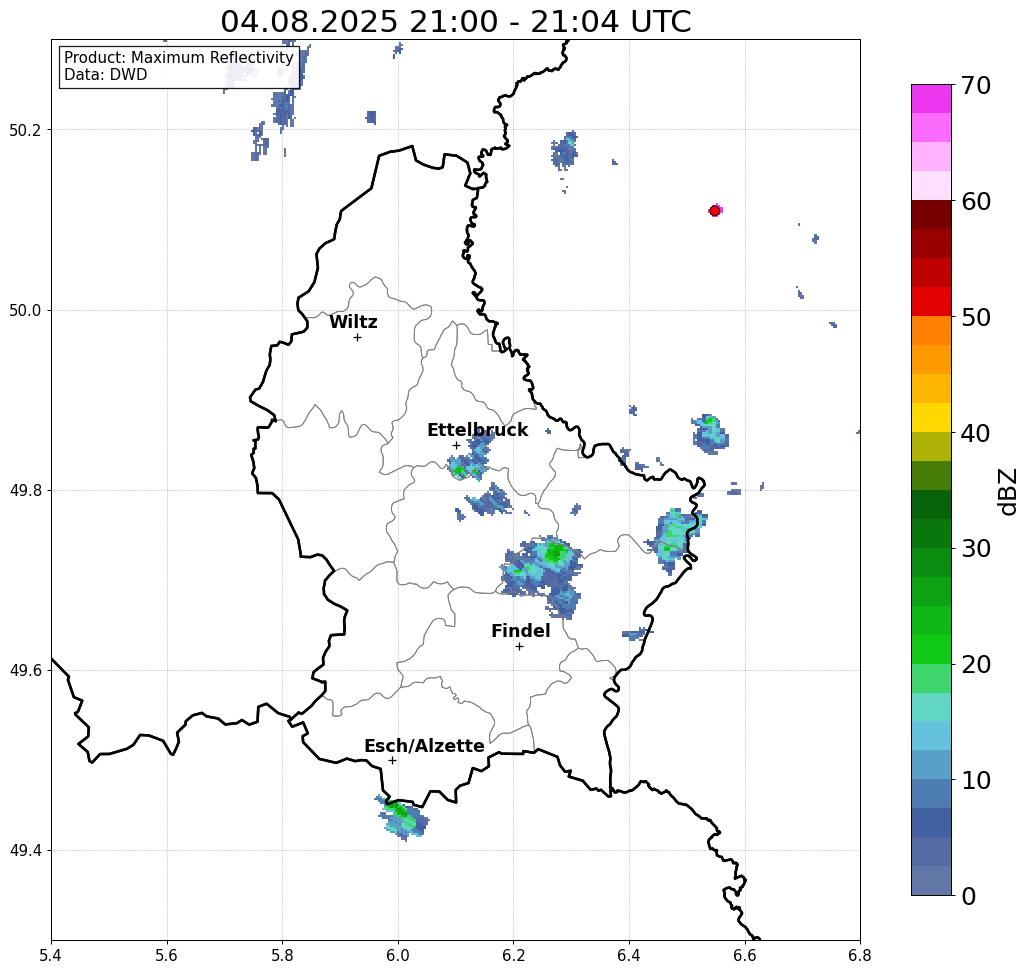Viewport: 1029px width, 973px height.
Task: Click the 'dBZ' colorbar unit label
Action: [1007, 491]
